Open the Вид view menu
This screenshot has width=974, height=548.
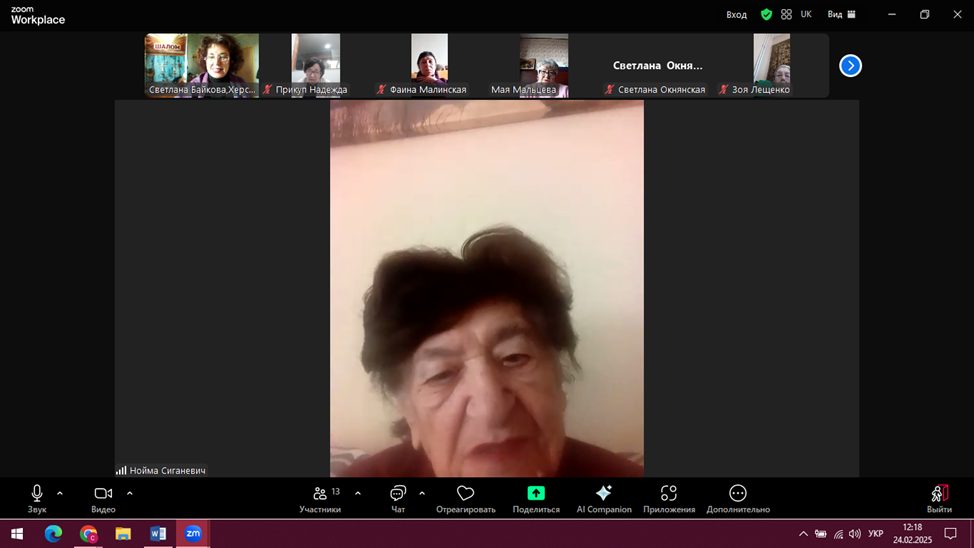841,15
